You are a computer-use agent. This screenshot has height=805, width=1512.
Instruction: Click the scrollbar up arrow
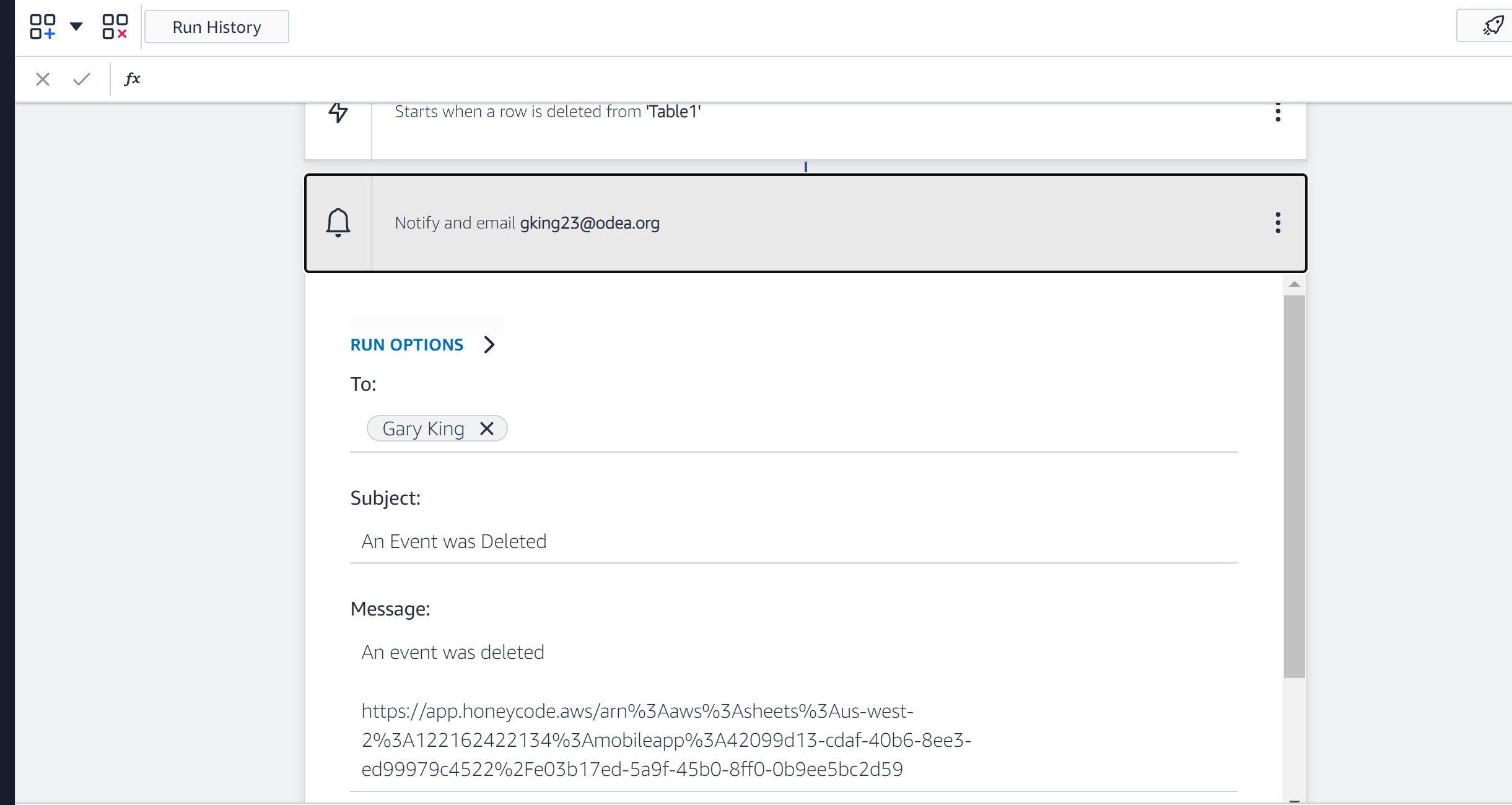pyautogui.click(x=1294, y=284)
